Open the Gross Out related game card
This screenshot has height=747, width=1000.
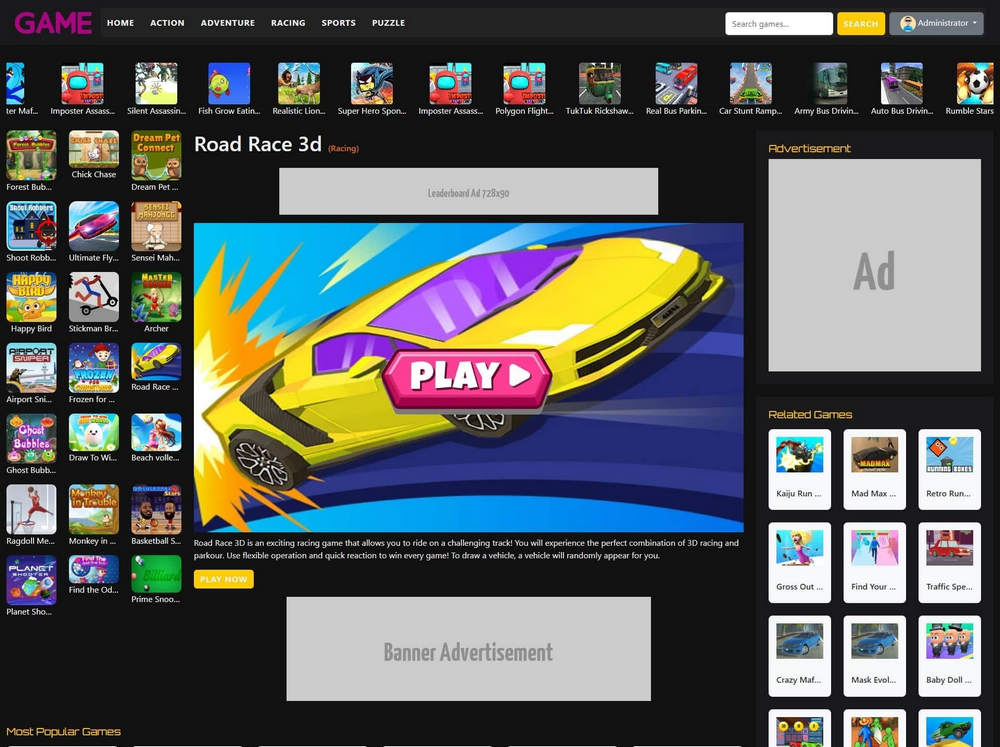coord(800,563)
